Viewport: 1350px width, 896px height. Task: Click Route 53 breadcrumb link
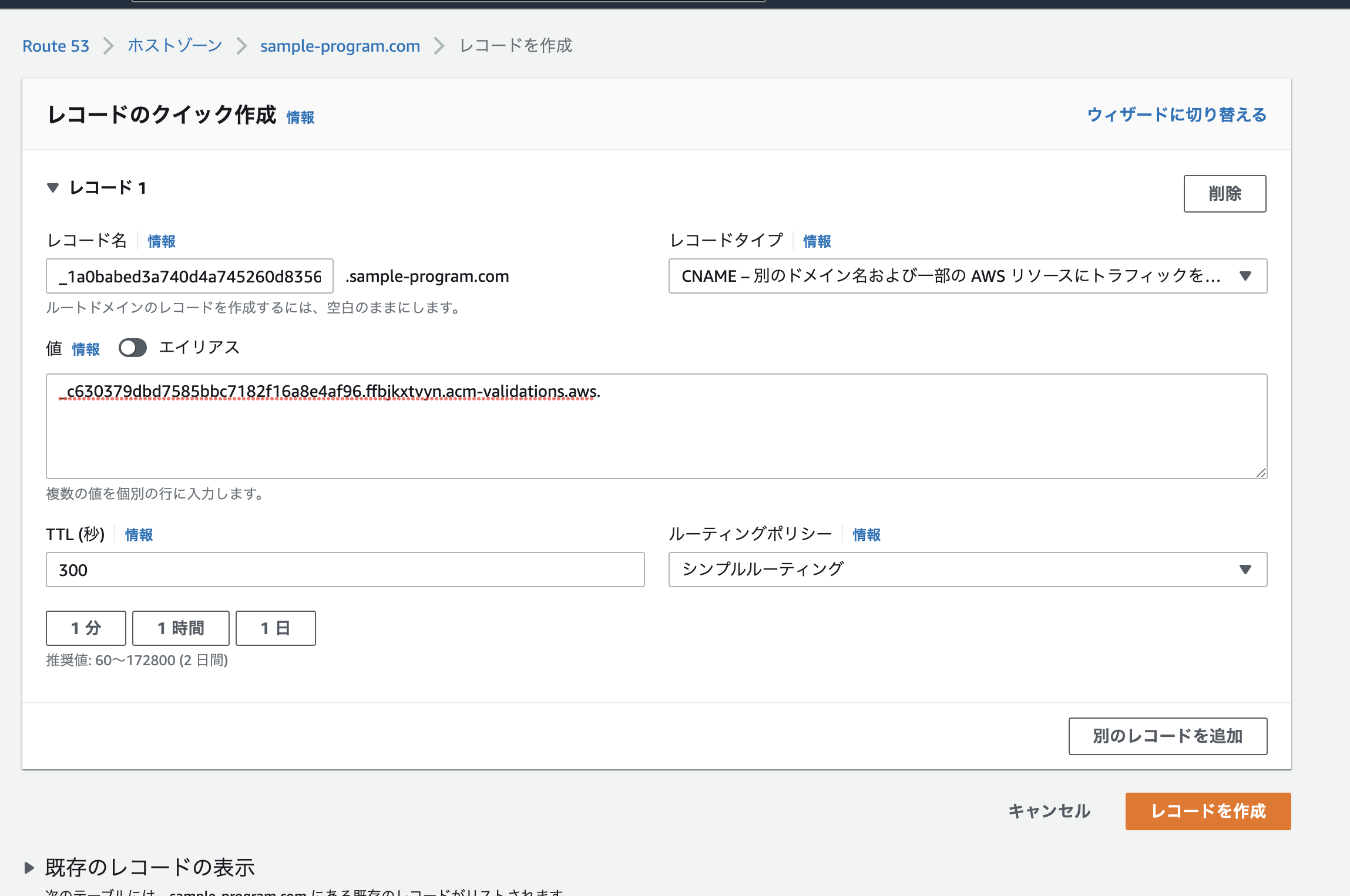point(56,46)
